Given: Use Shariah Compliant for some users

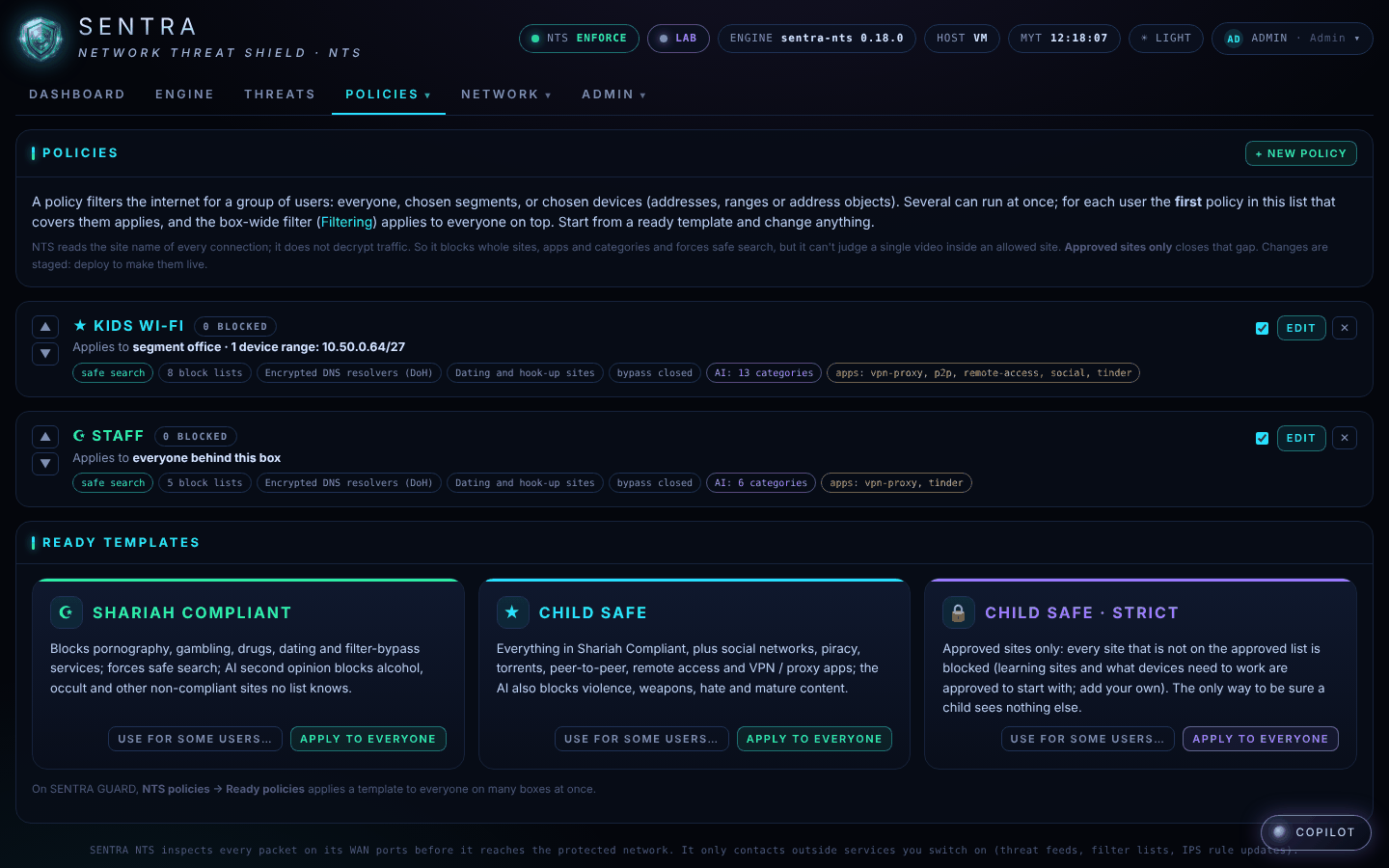Looking at the screenshot, I should (x=195, y=739).
